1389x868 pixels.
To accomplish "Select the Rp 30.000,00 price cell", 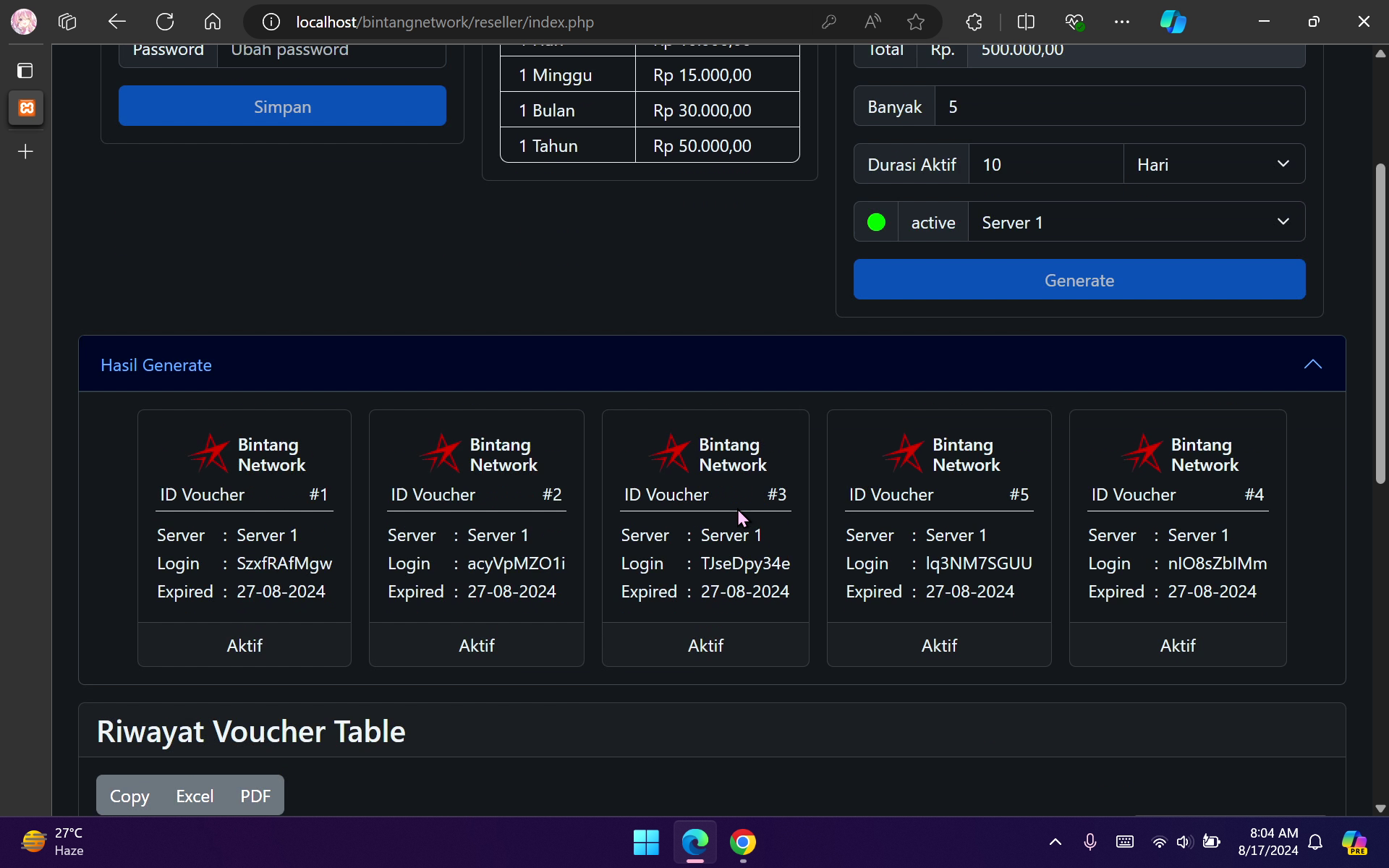I will (x=717, y=110).
